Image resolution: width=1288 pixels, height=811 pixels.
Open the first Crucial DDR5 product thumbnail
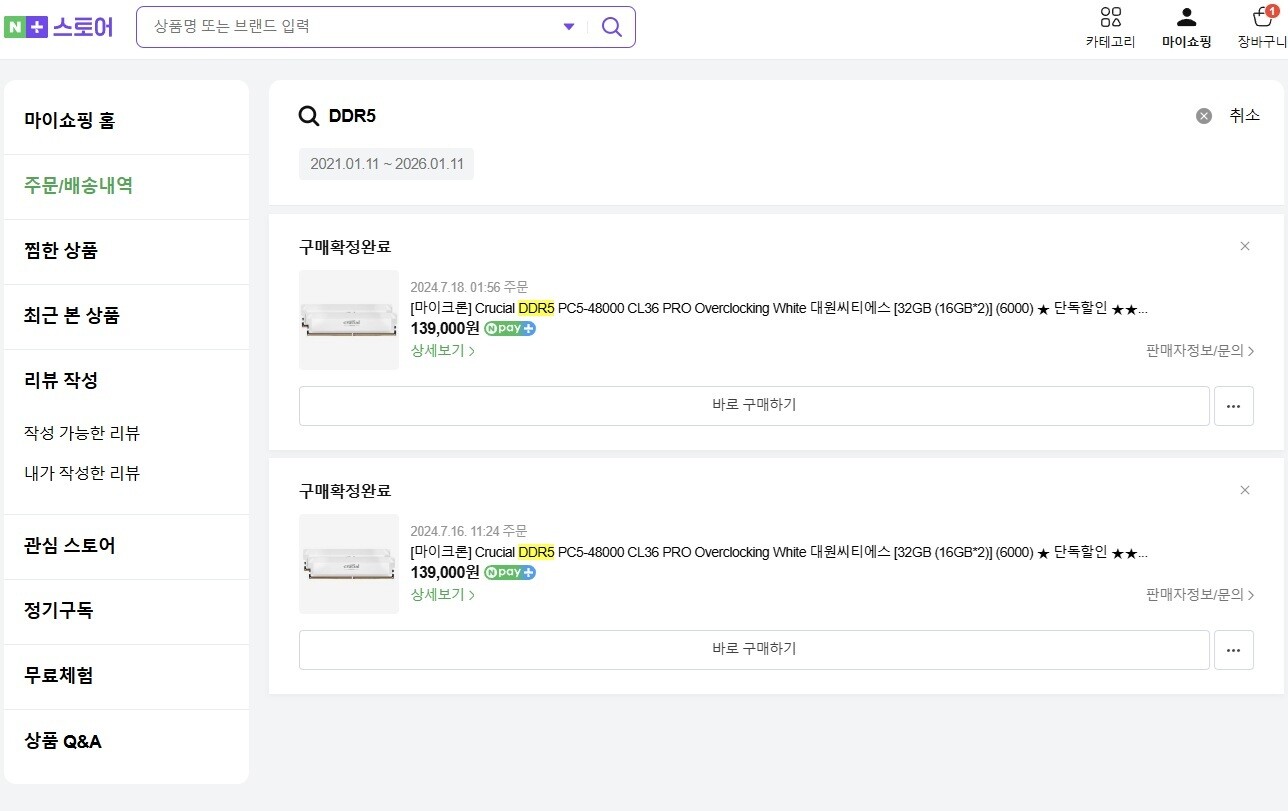pos(349,320)
